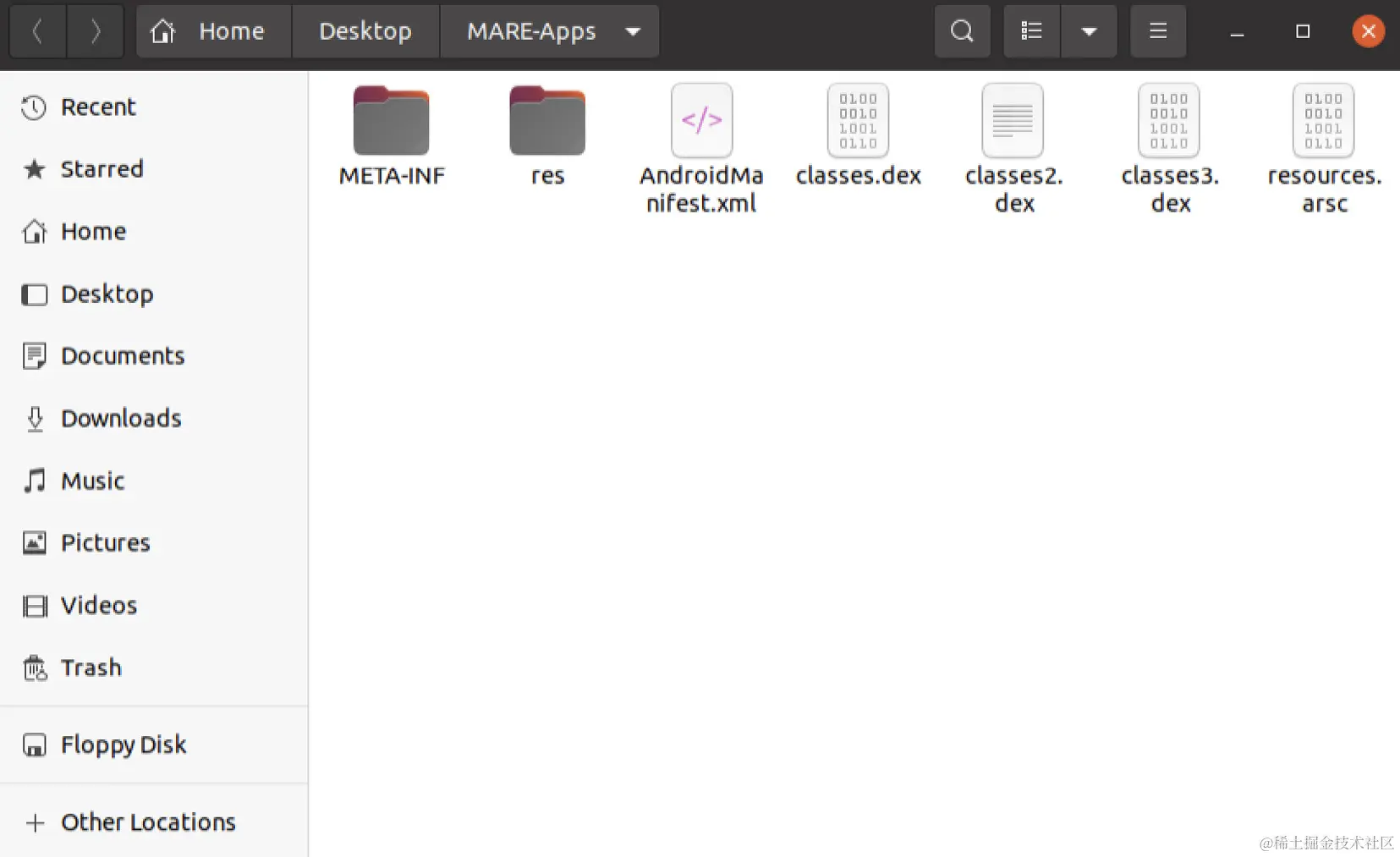Select the classes.dex binary file icon
Image resolution: width=1400 pixels, height=857 pixels.
858,120
